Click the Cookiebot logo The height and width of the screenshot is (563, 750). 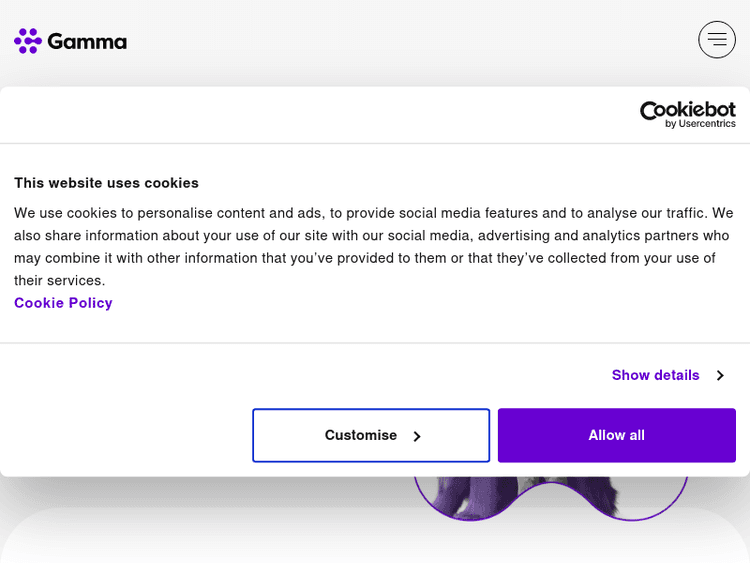pyautogui.click(x=687, y=109)
